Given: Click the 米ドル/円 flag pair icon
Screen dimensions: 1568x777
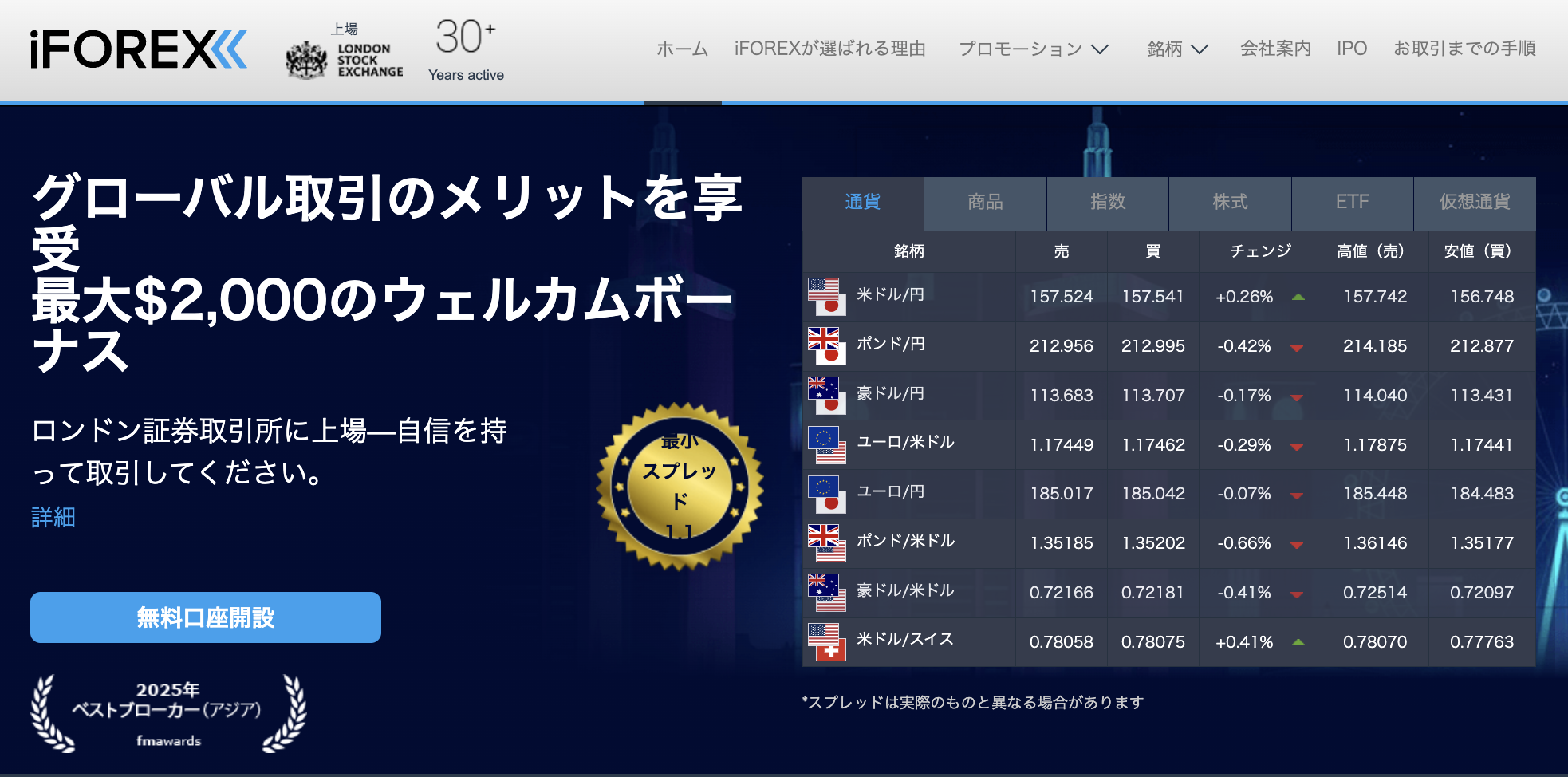Looking at the screenshot, I should click(x=826, y=297).
